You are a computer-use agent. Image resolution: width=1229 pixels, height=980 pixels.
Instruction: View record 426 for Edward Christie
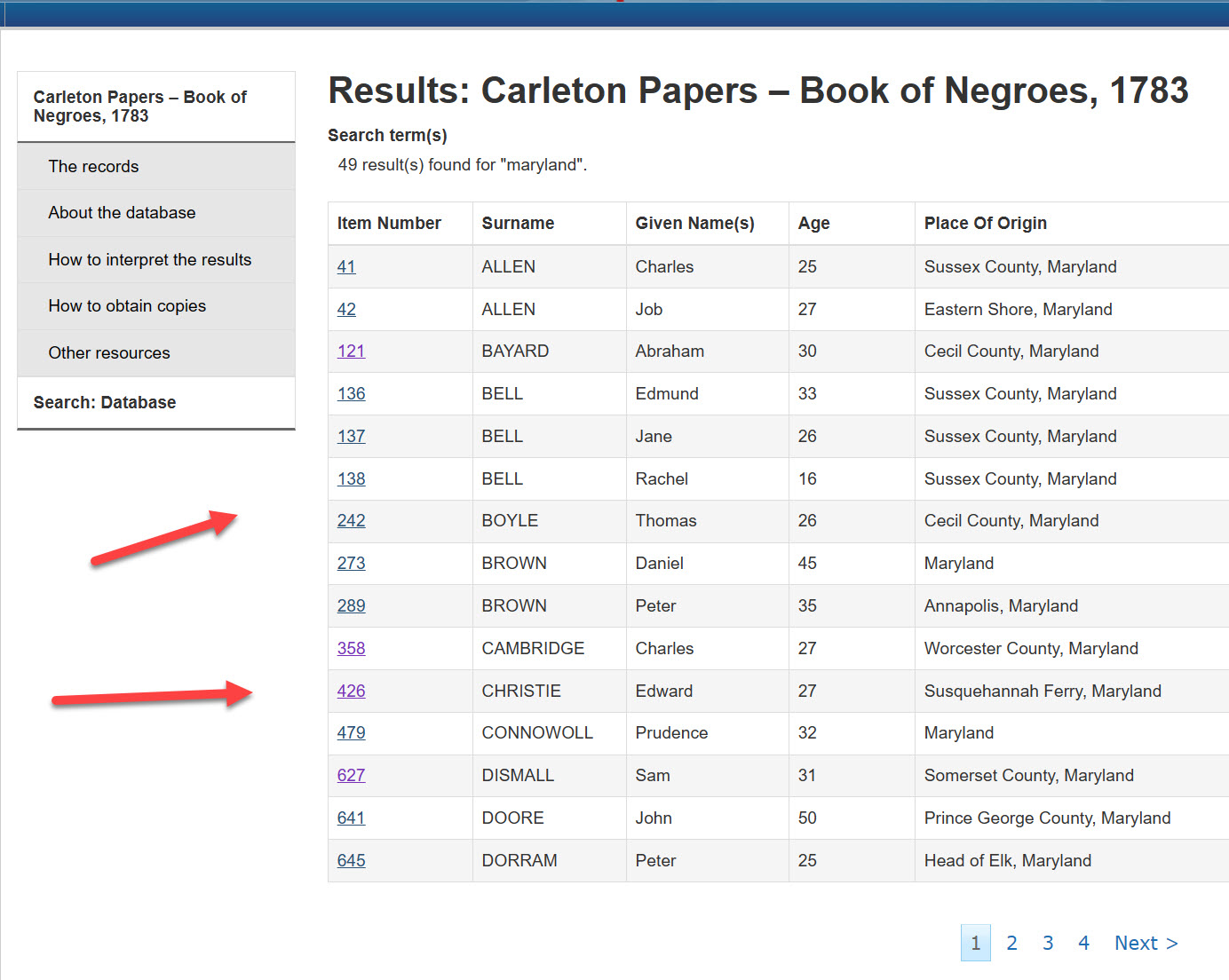[351, 691]
